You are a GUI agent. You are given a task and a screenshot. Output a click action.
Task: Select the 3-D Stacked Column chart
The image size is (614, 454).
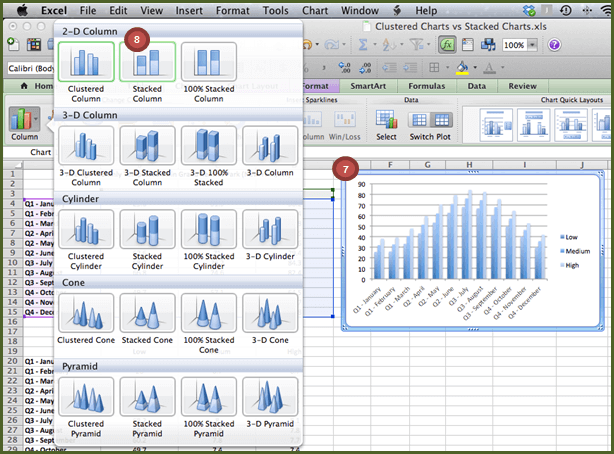[x=147, y=145]
